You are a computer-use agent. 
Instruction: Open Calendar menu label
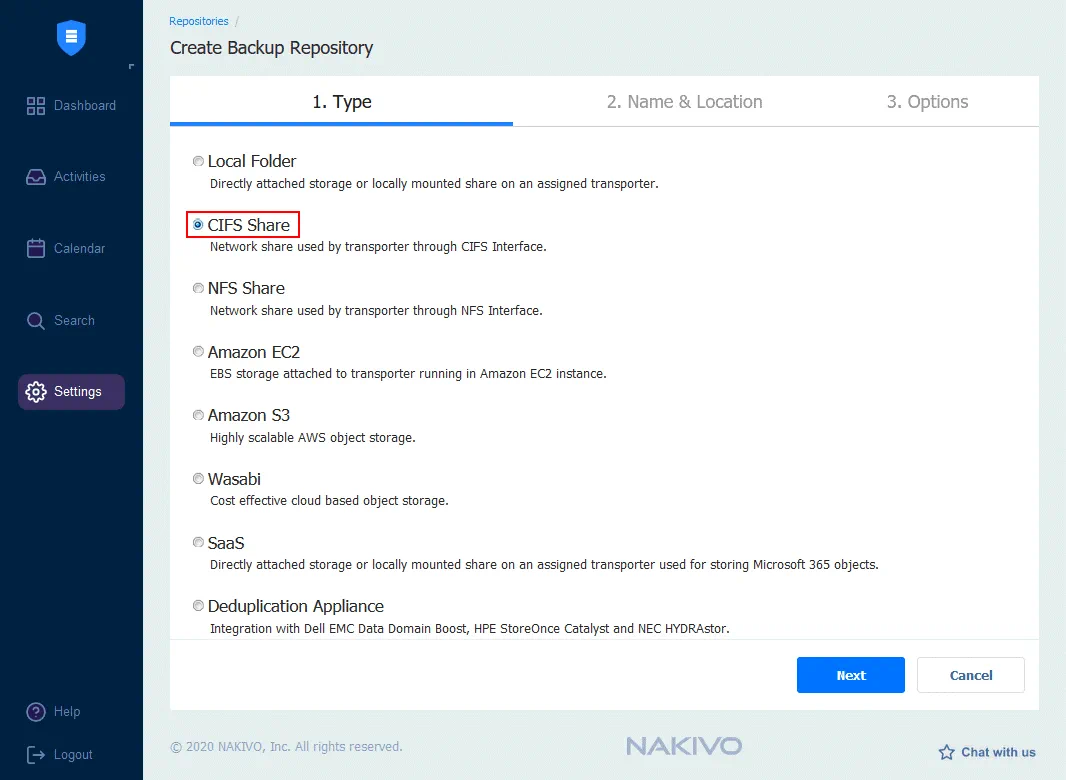(80, 248)
